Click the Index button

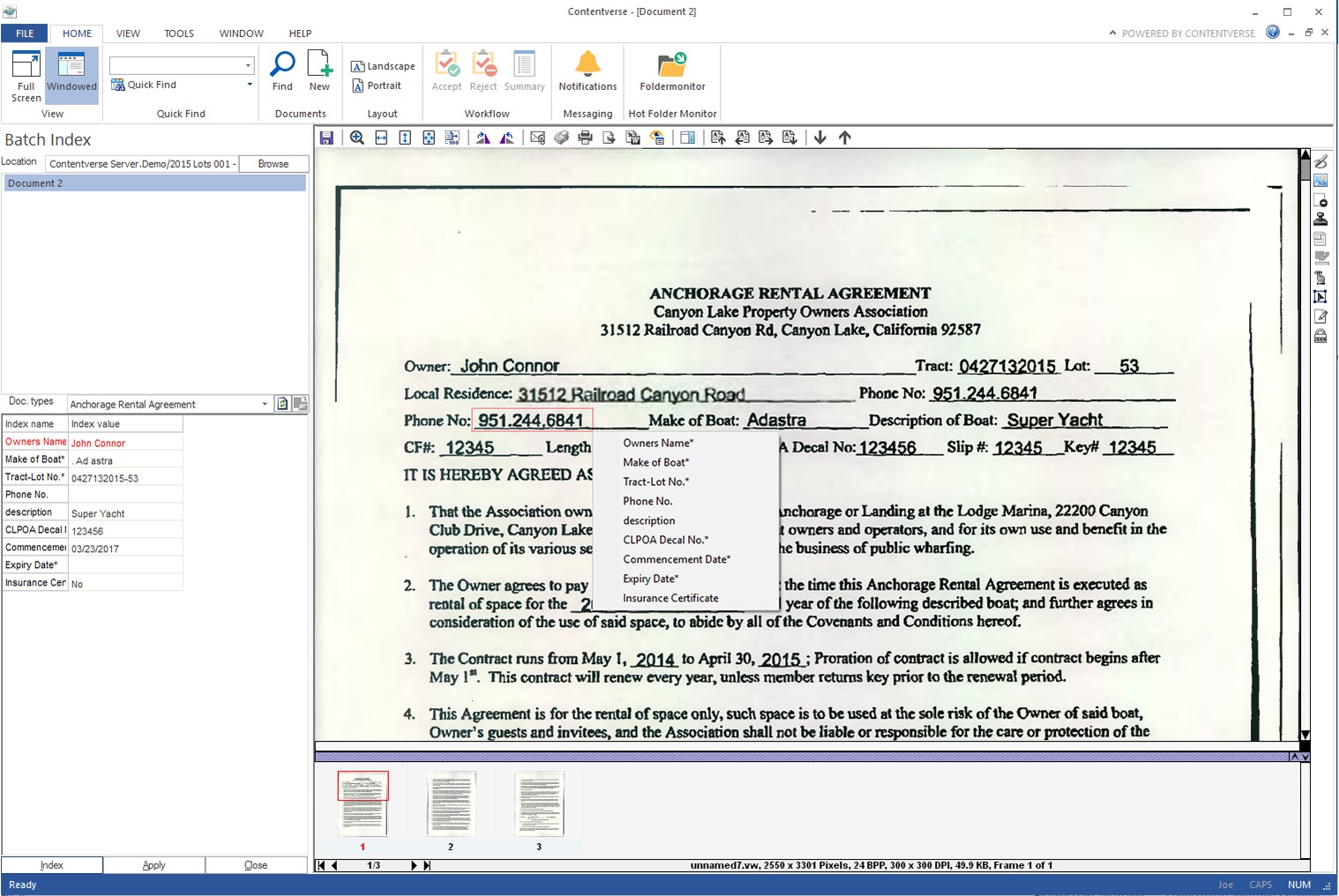point(52,865)
